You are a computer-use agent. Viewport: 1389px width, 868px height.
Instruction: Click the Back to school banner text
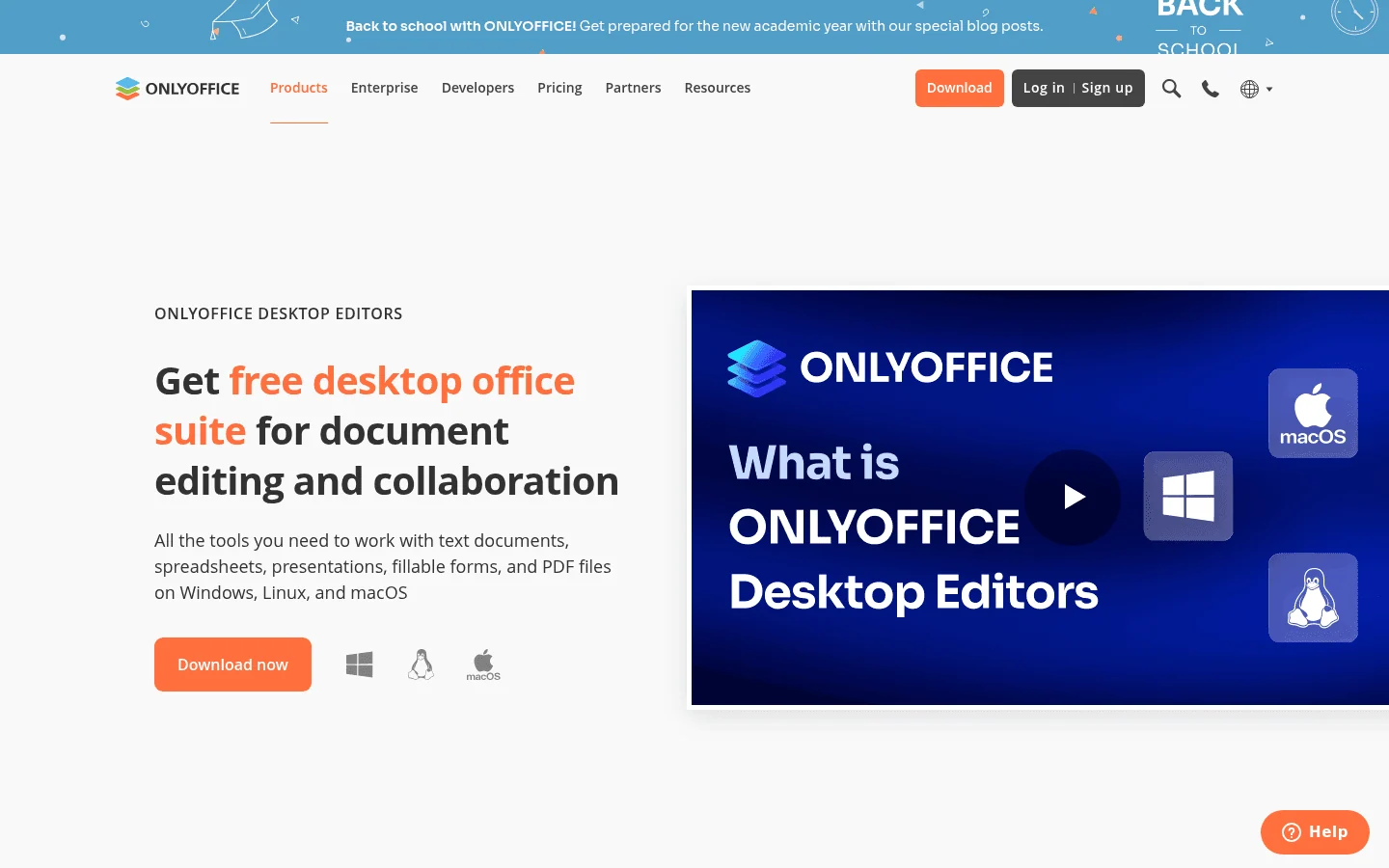coord(694,26)
